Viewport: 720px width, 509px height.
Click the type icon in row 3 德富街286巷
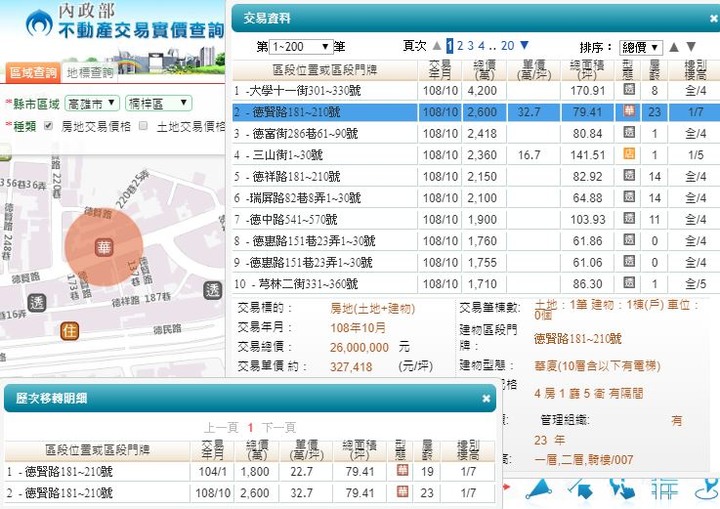[x=629, y=133]
